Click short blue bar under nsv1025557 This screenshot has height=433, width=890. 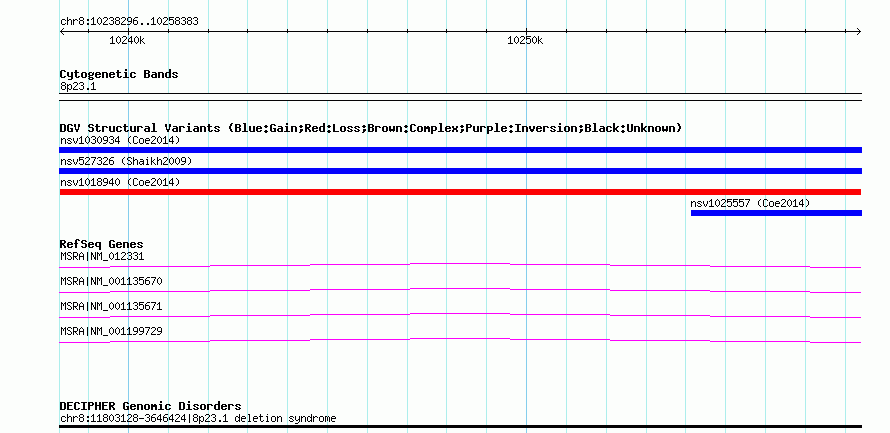776,213
